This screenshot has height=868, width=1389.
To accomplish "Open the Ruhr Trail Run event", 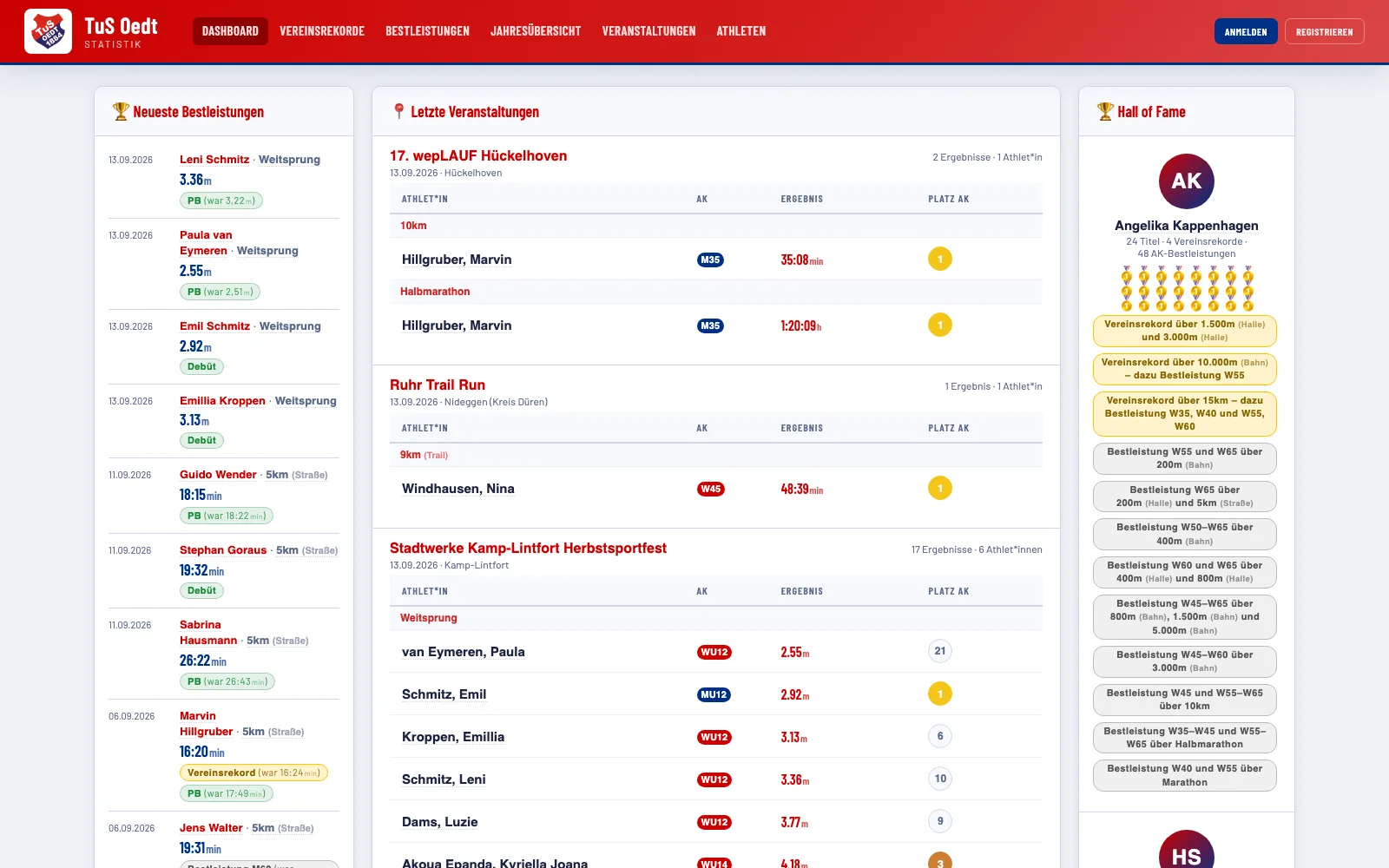I will (438, 385).
